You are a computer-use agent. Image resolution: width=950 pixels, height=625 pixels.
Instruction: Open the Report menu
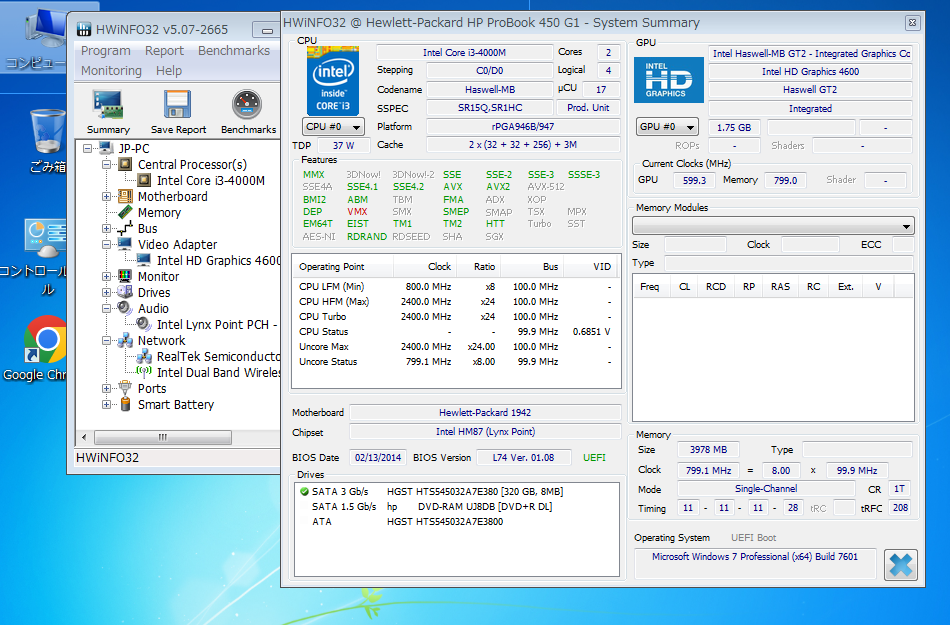(164, 51)
